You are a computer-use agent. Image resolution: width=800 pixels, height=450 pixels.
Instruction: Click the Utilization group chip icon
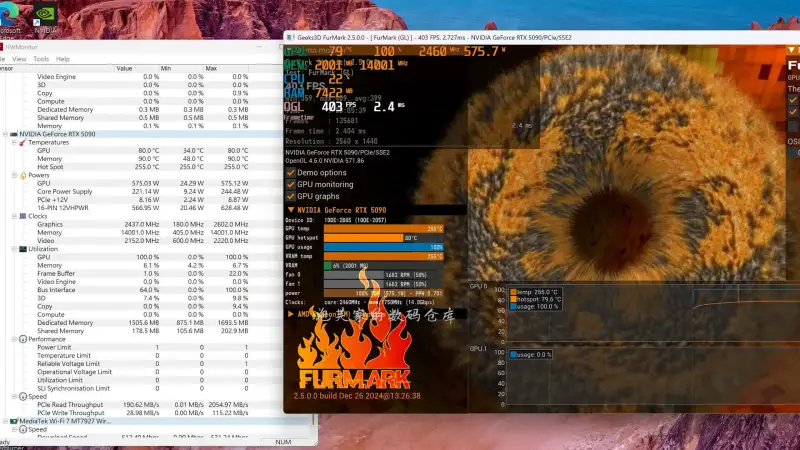click(x=23, y=249)
